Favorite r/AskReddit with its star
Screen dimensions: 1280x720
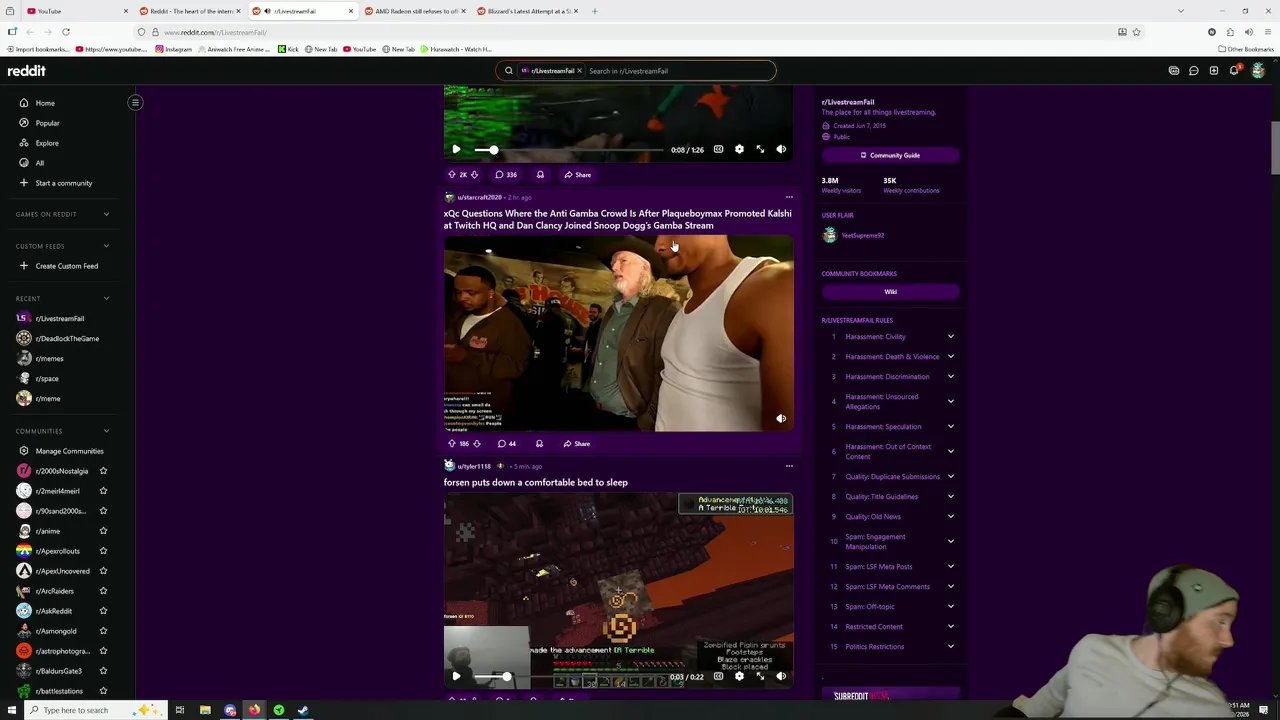point(103,611)
